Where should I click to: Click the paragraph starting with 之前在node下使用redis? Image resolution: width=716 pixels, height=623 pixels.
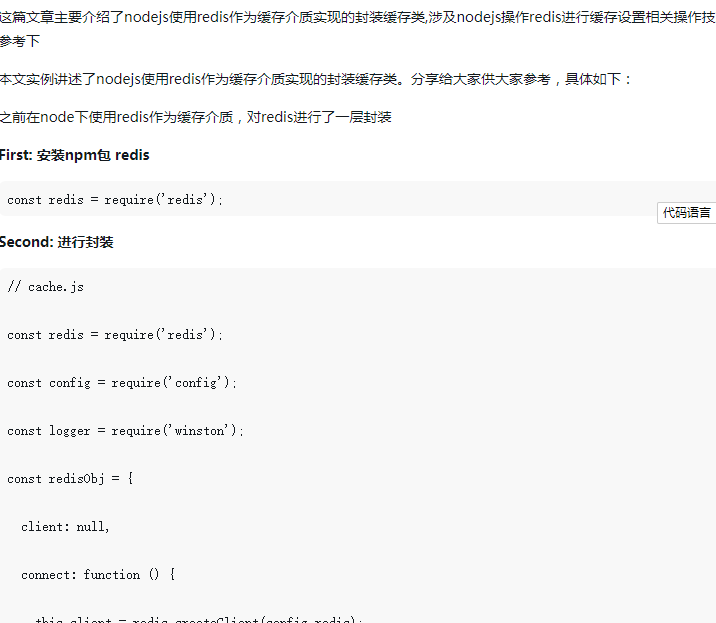point(195,117)
